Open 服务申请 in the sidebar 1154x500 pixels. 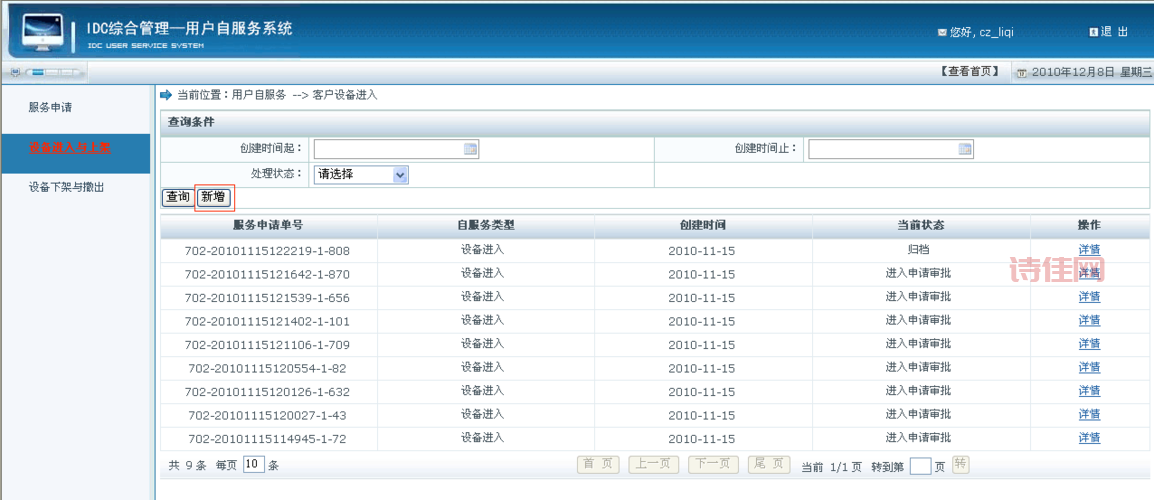(x=50, y=108)
